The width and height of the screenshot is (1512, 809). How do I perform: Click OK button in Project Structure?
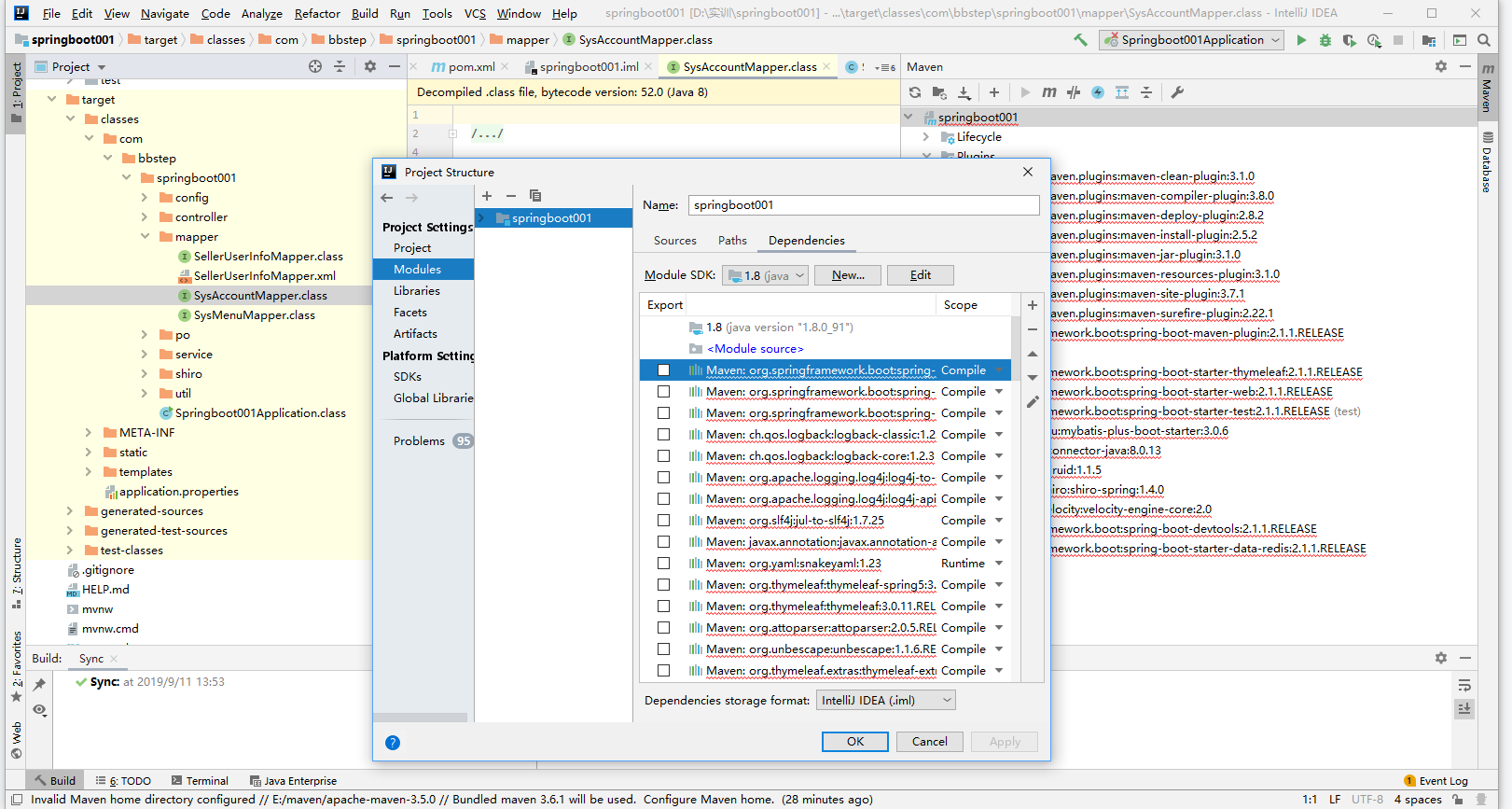pos(855,742)
